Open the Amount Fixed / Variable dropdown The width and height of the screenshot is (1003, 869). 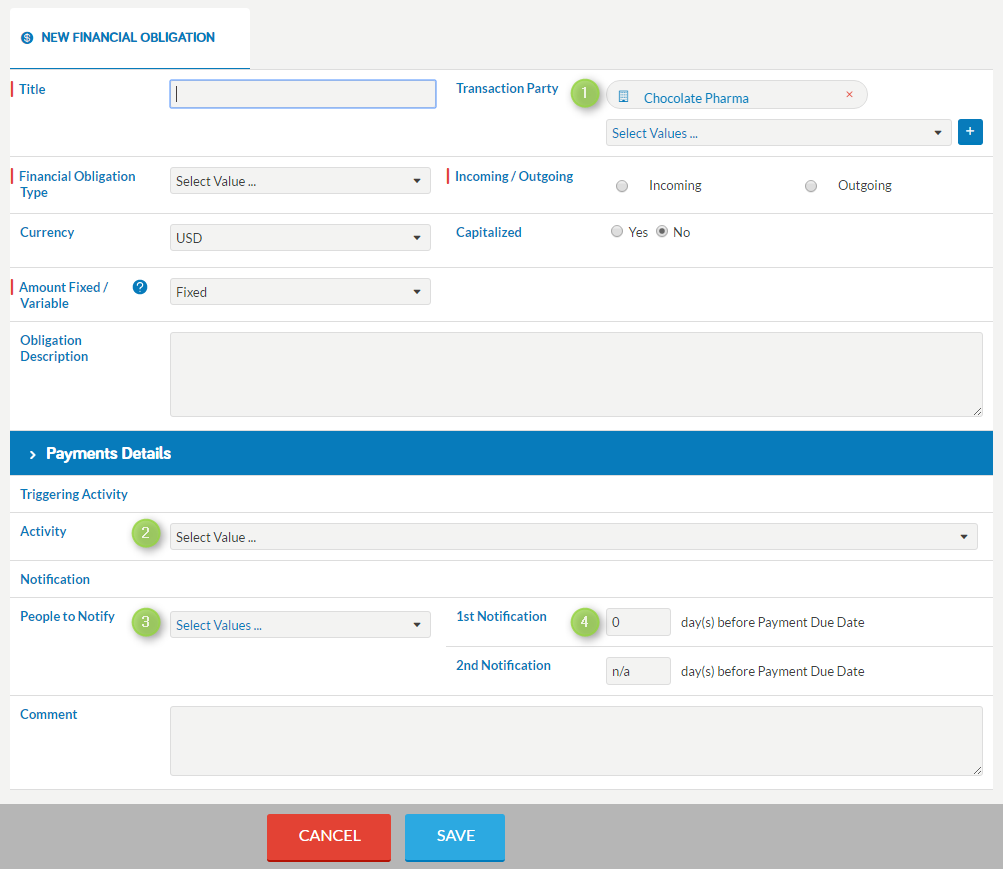tap(300, 292)
